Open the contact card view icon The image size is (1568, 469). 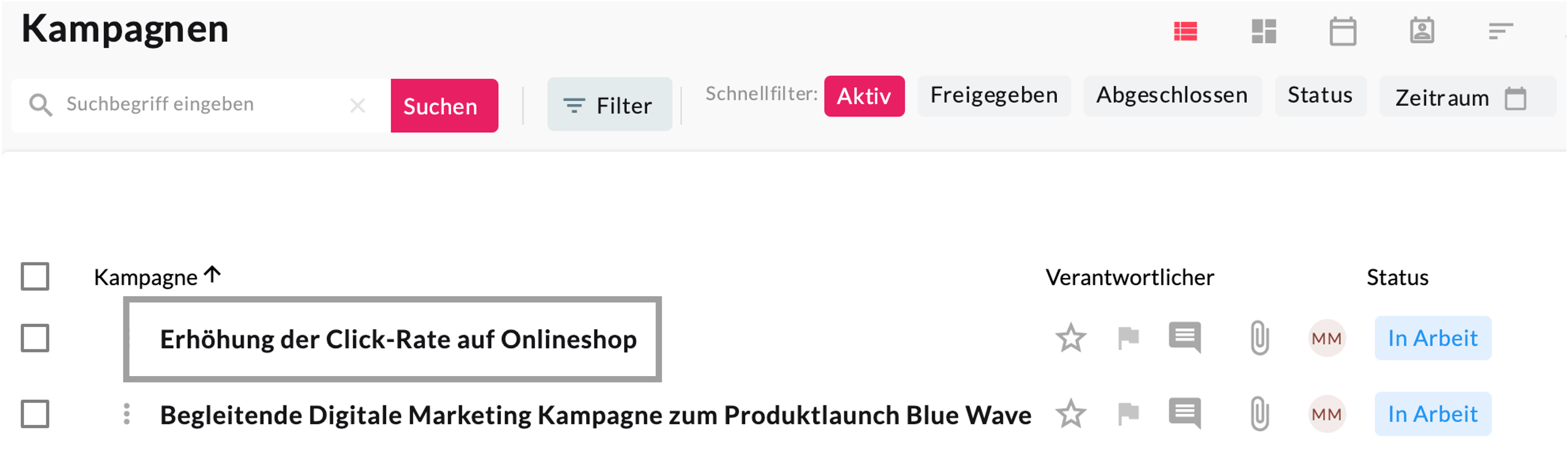pos(1422,31)
